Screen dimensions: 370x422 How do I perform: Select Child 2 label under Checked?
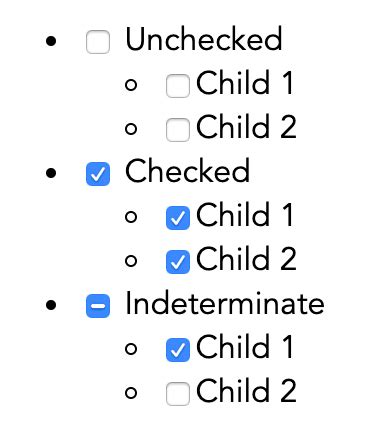[246, 259]
